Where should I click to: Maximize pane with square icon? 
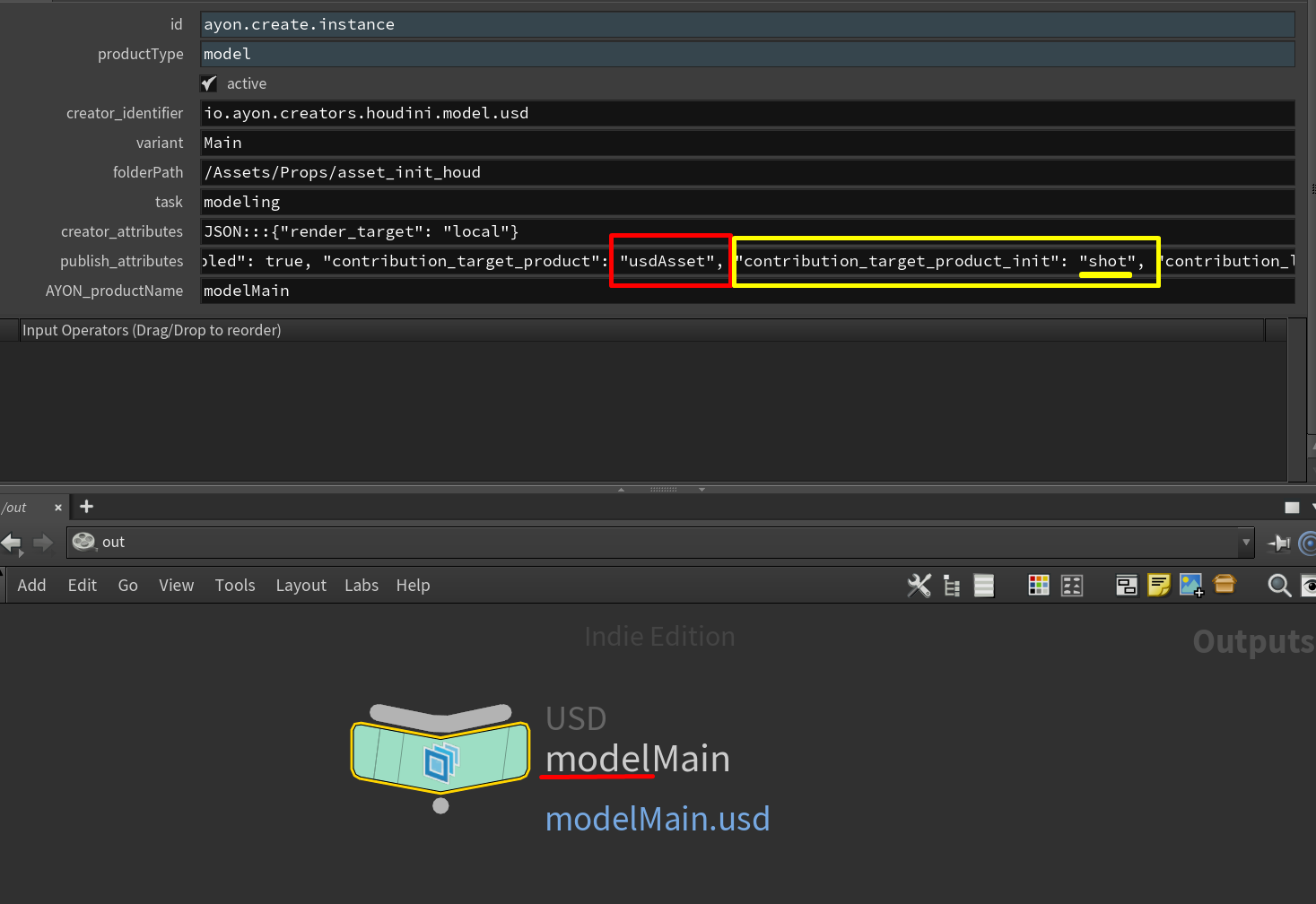(x=1292, y=508)
